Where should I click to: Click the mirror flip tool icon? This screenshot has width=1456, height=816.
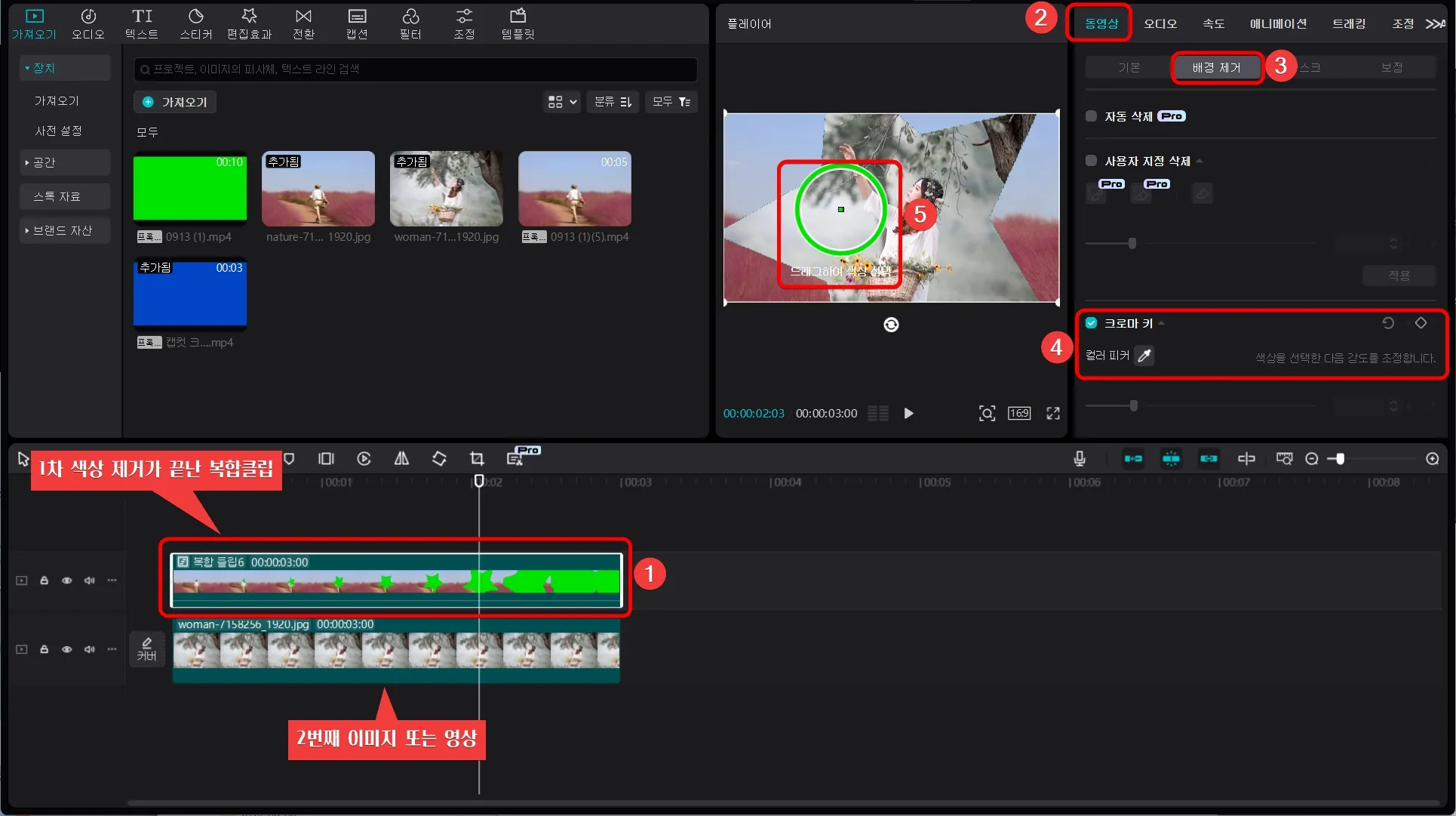(x=401, y=459)
